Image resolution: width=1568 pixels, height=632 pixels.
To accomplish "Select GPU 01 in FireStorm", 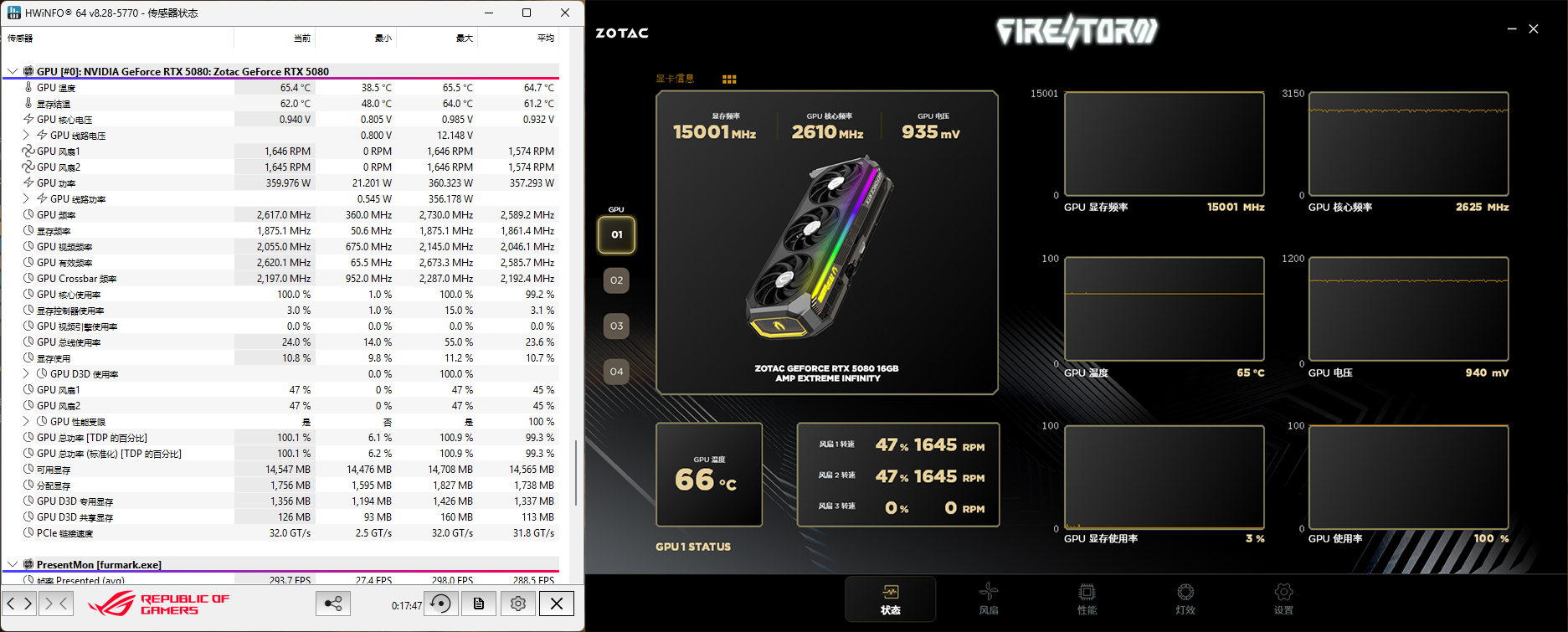I will point(616,234).
